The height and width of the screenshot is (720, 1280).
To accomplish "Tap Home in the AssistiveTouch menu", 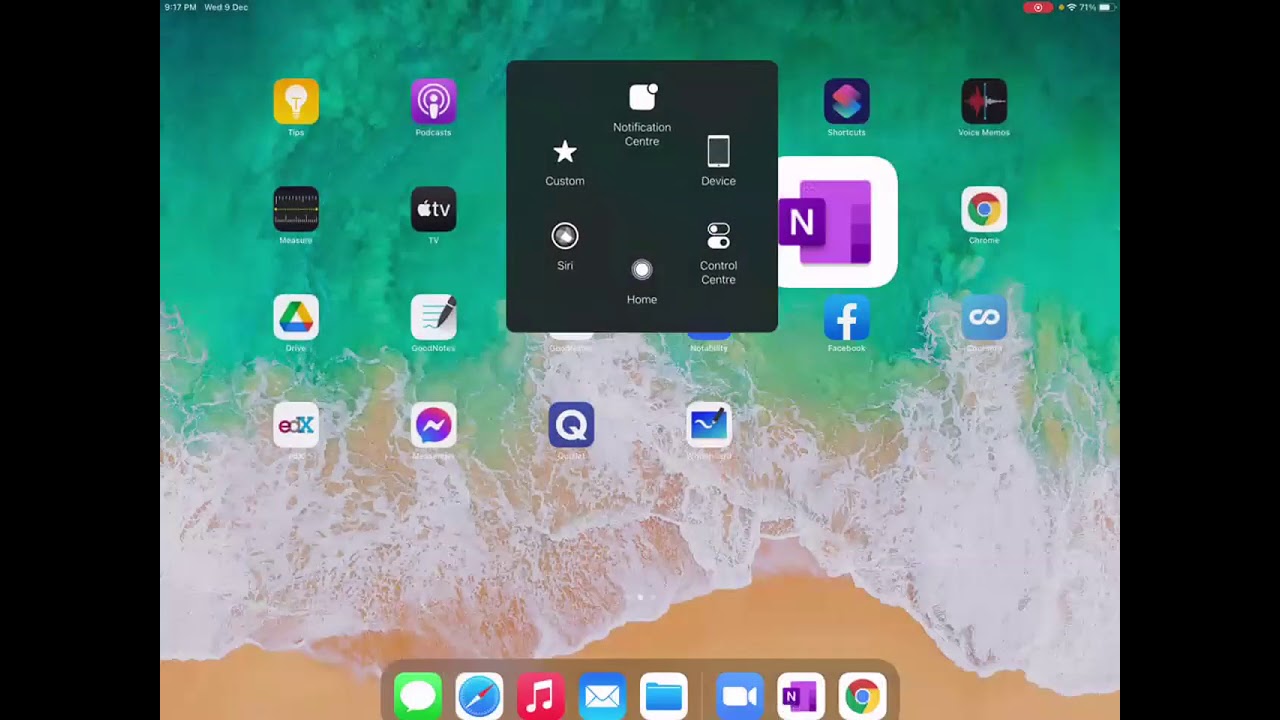I will [x=642, y=282].
